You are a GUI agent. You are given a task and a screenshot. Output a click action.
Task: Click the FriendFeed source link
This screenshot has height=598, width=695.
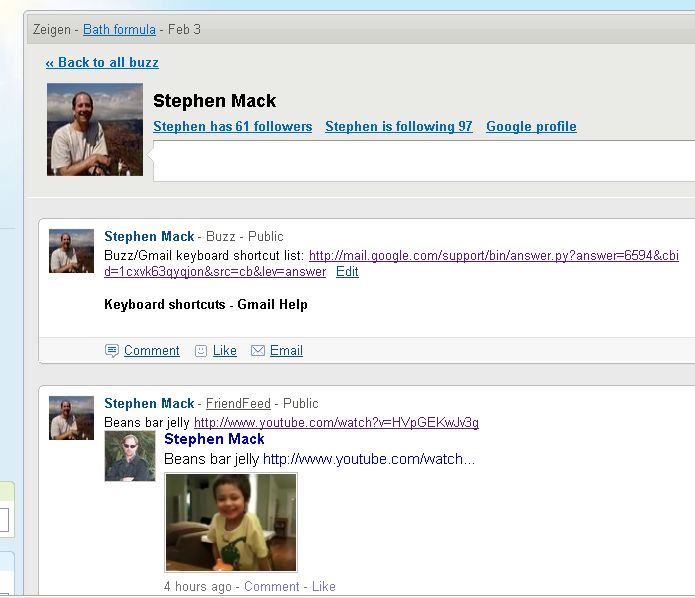tap(238, 404)
